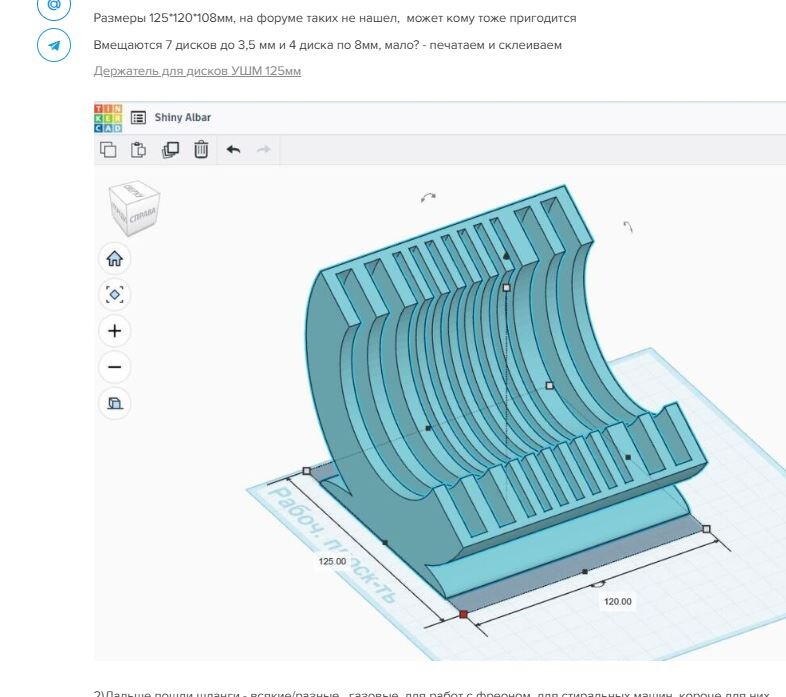Click the greyed-out Redo arrow
The image size is (786, 697).
264,149
